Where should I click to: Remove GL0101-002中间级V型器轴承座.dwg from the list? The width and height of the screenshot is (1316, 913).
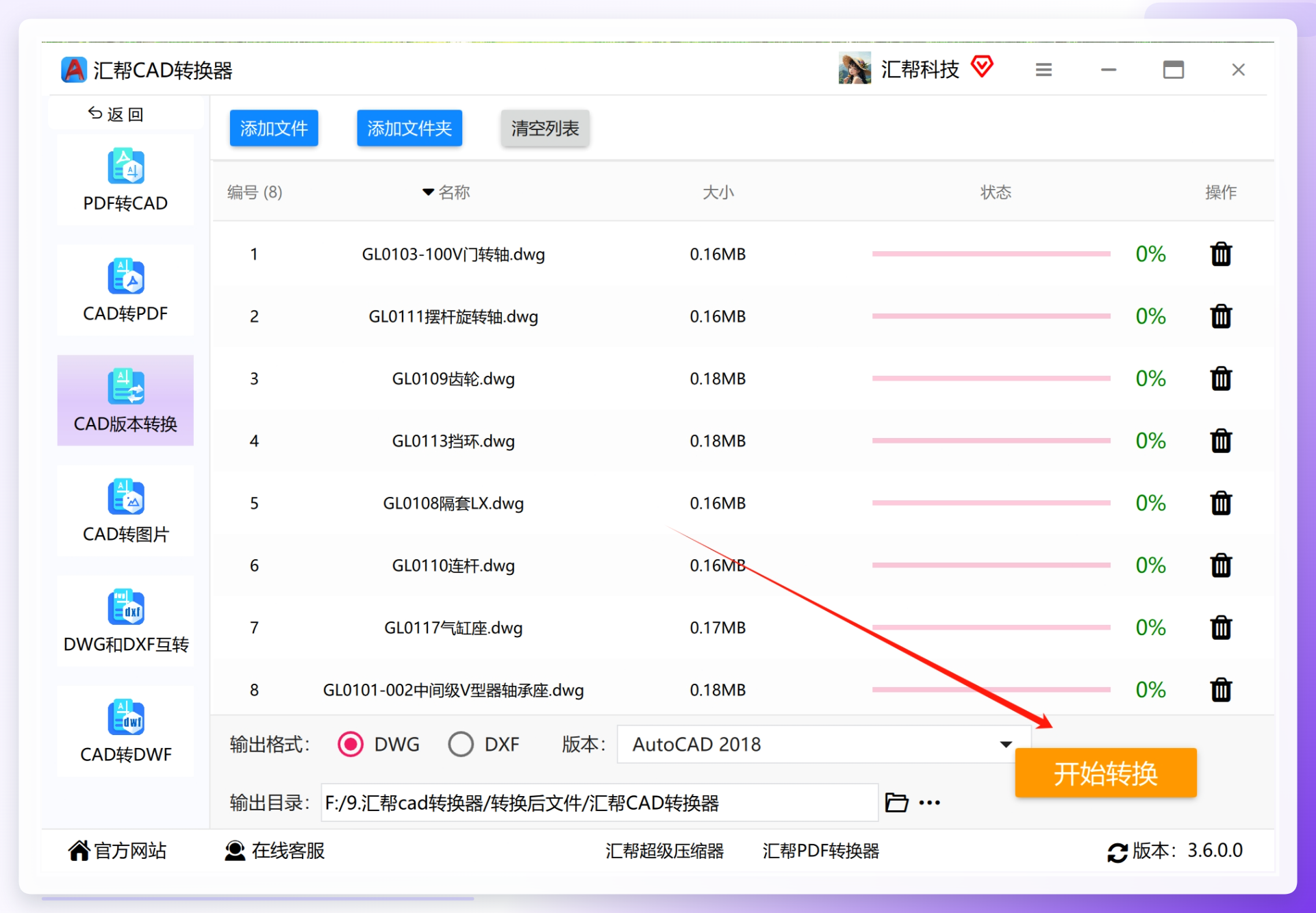pyautogui.click(x=1221, y=690)
